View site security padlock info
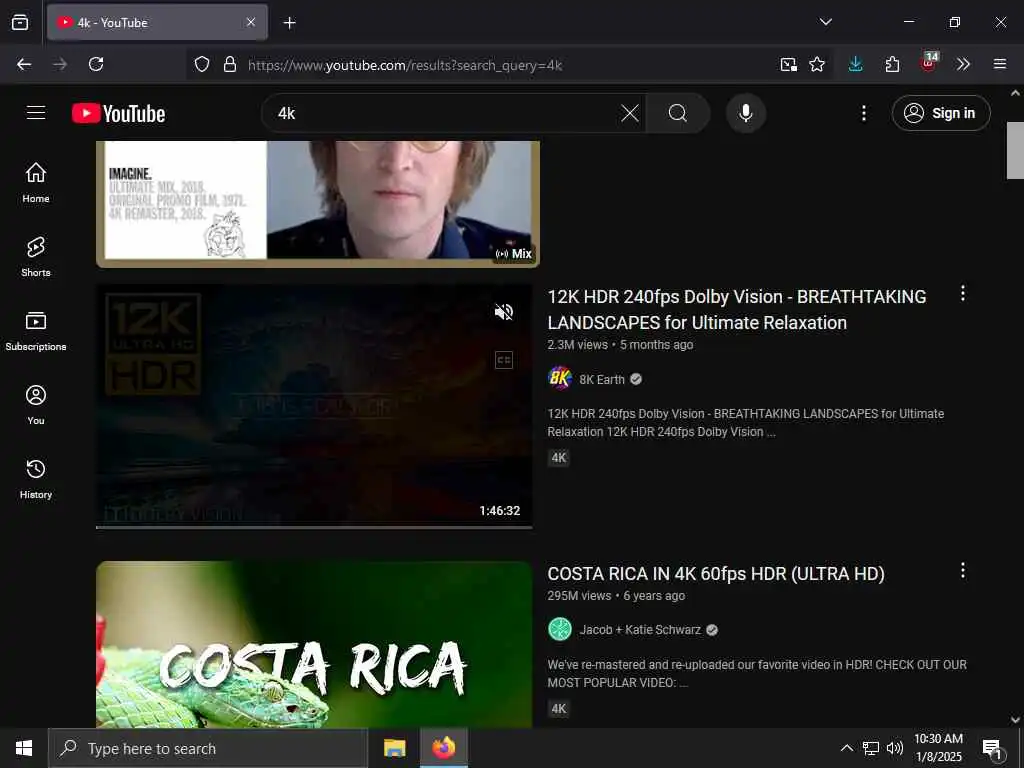 coord(230,64)
